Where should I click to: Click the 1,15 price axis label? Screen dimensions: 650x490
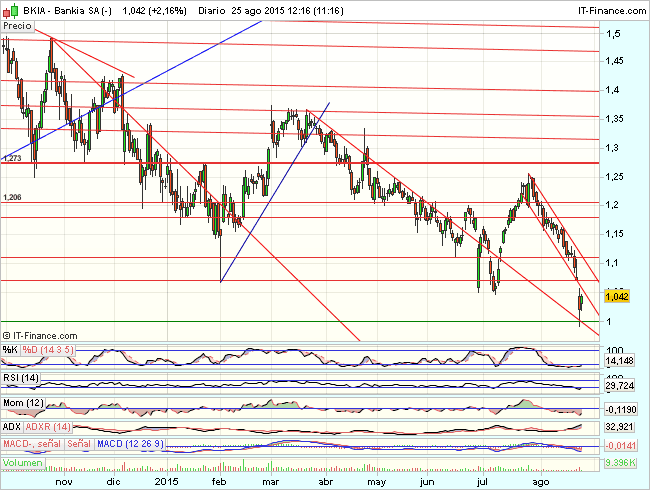614,234
